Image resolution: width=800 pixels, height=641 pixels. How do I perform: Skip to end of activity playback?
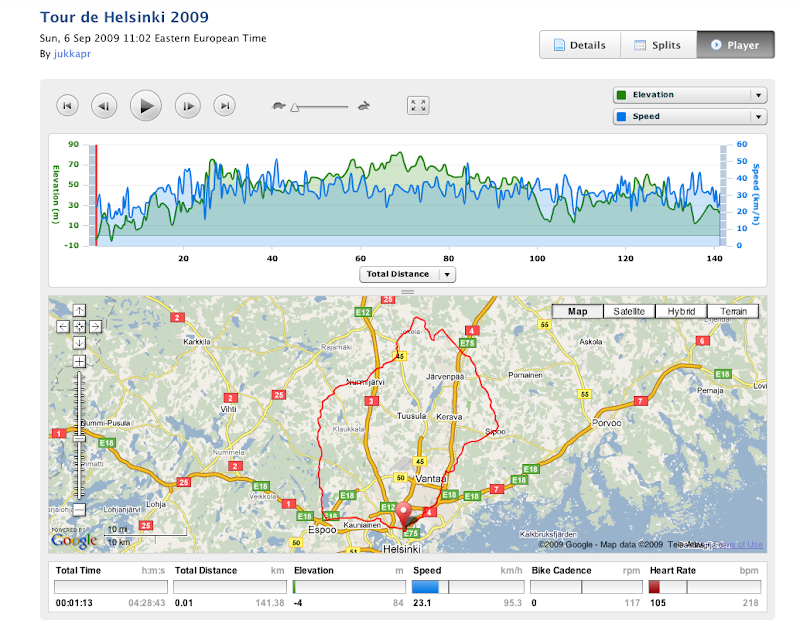click(x=224, y=106)
